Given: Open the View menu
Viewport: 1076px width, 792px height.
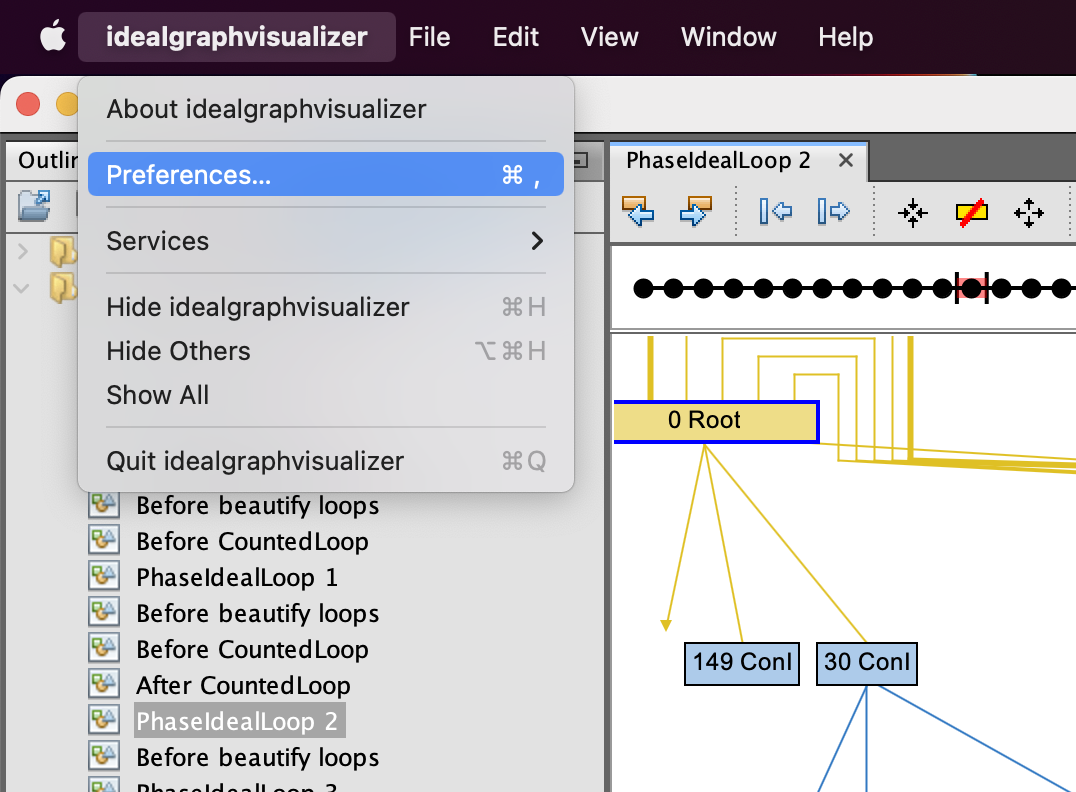Looking at the screenshot, I should tap(609, 37).
